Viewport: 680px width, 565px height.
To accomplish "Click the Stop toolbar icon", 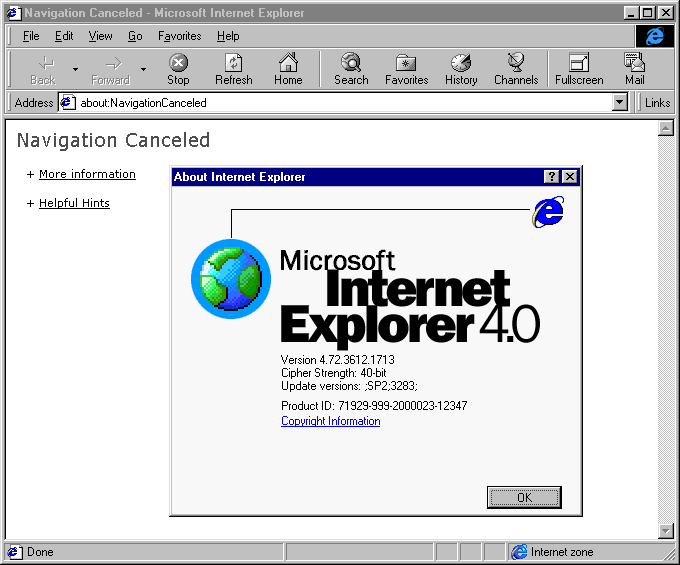I will (x=178, y=63).
